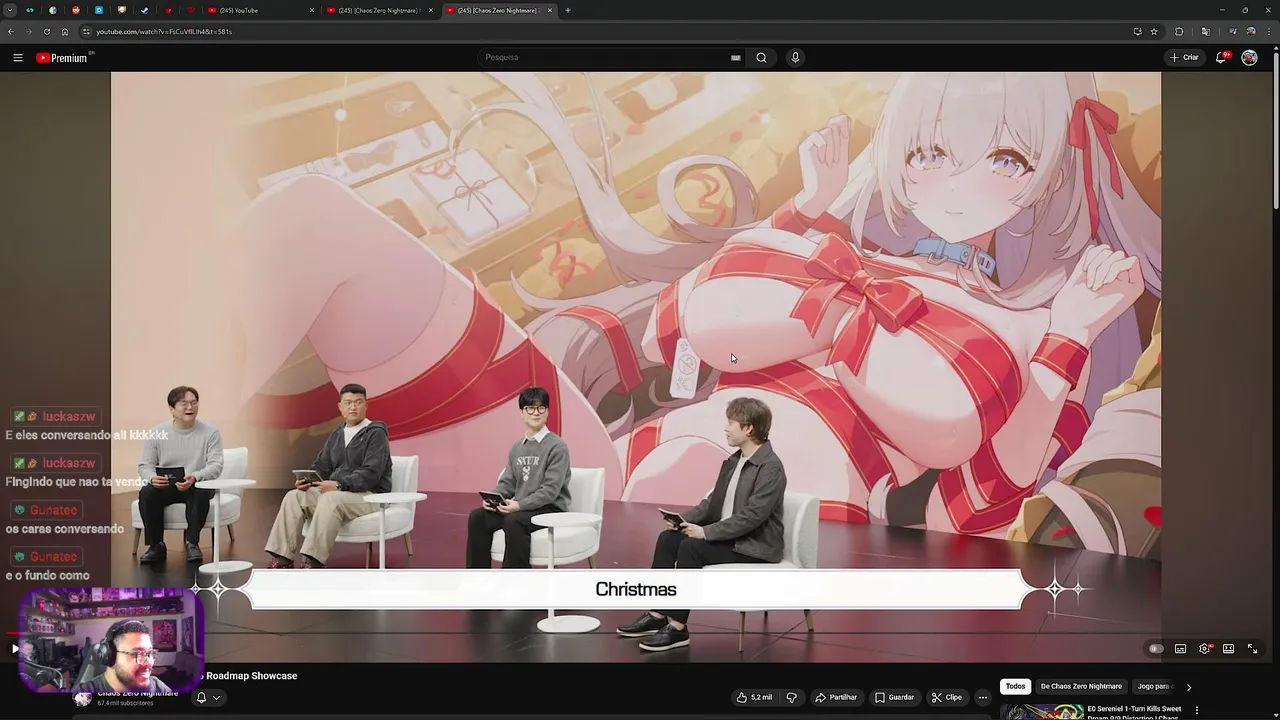Switch to theater mode
1280x720 pixels.
[1228, 649]
